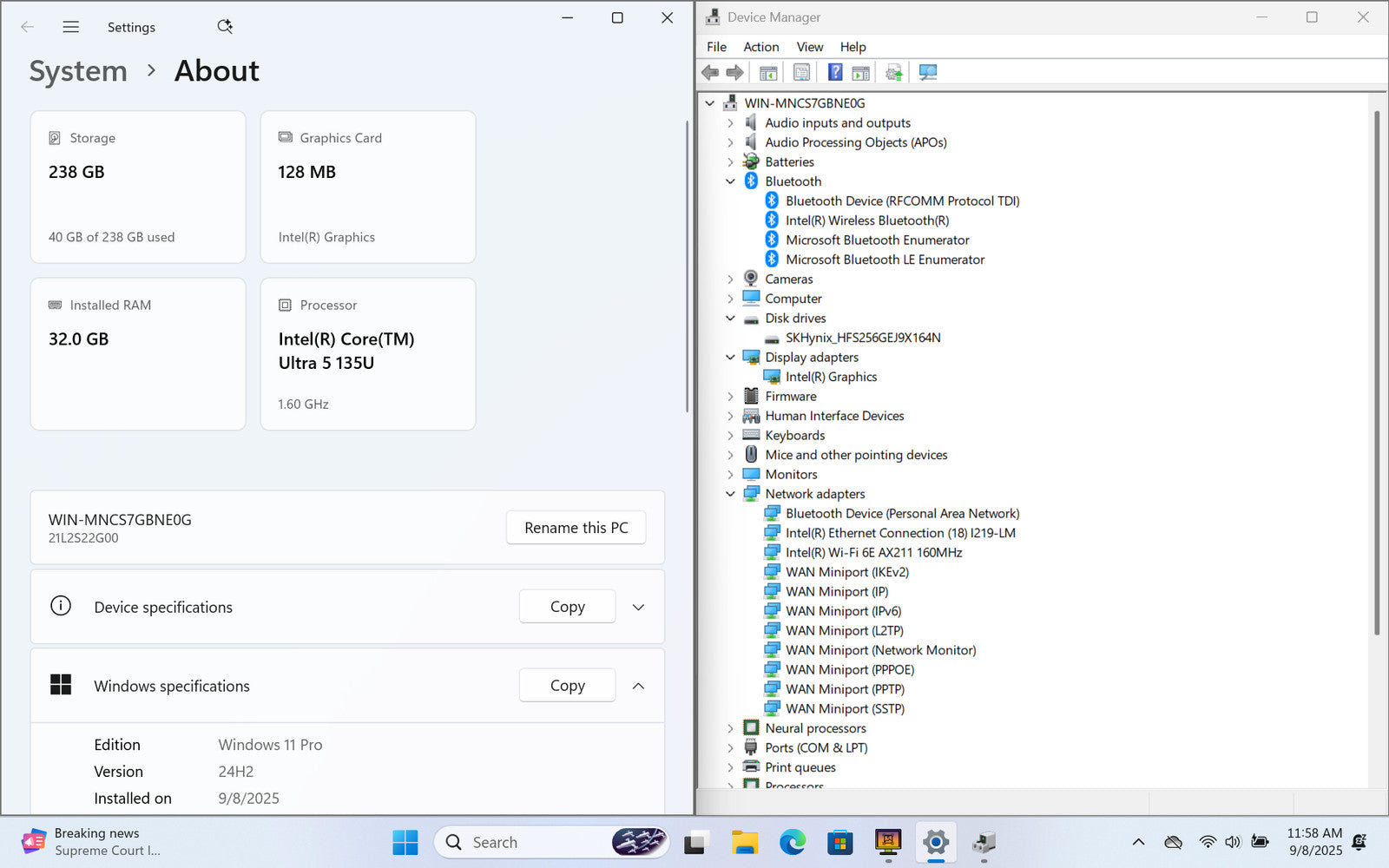
Task: Collapse the WIN-MNCS7GBNE0G root node
Action: point(710,103)
